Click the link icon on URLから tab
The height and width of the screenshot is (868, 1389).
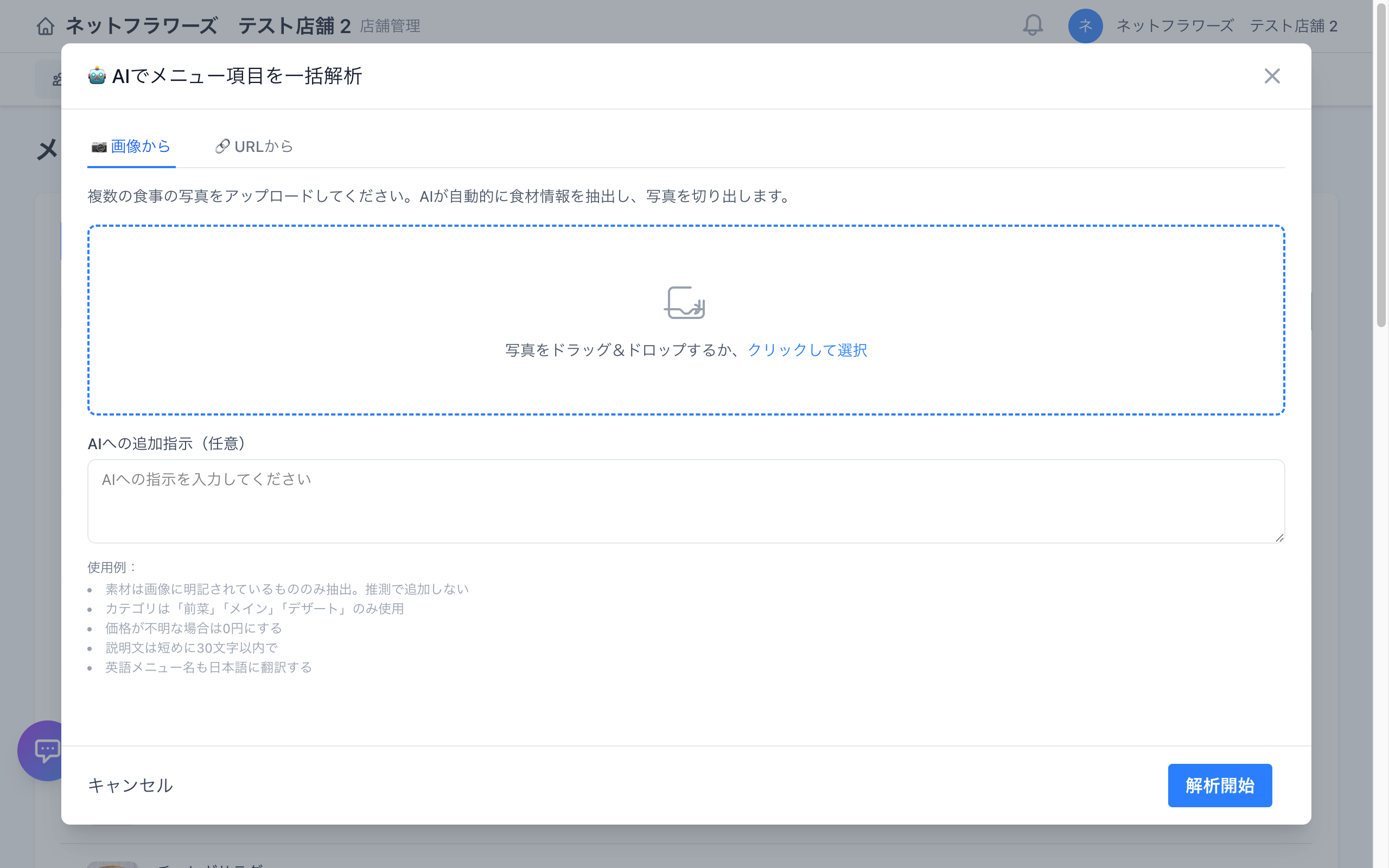coord(224,146)
